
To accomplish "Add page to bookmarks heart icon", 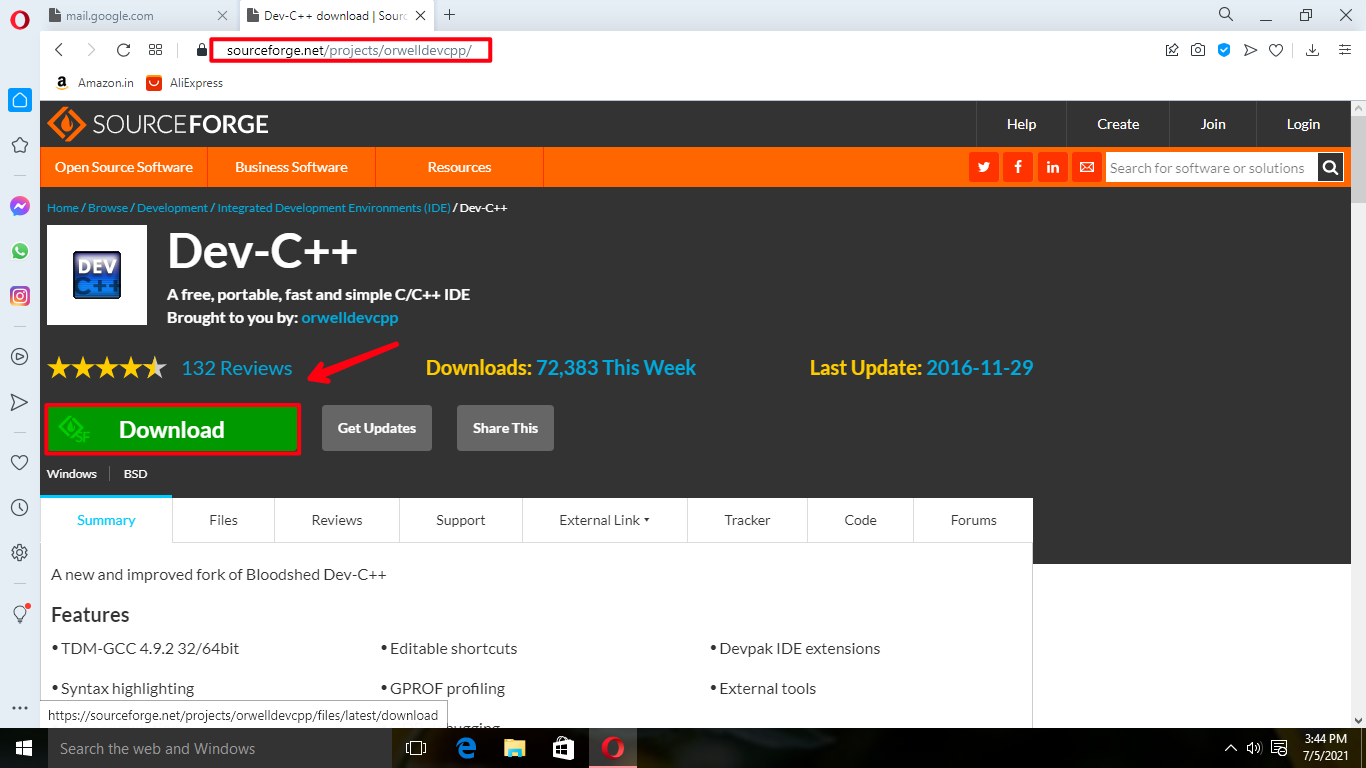I will click(x=1276, y=50).
